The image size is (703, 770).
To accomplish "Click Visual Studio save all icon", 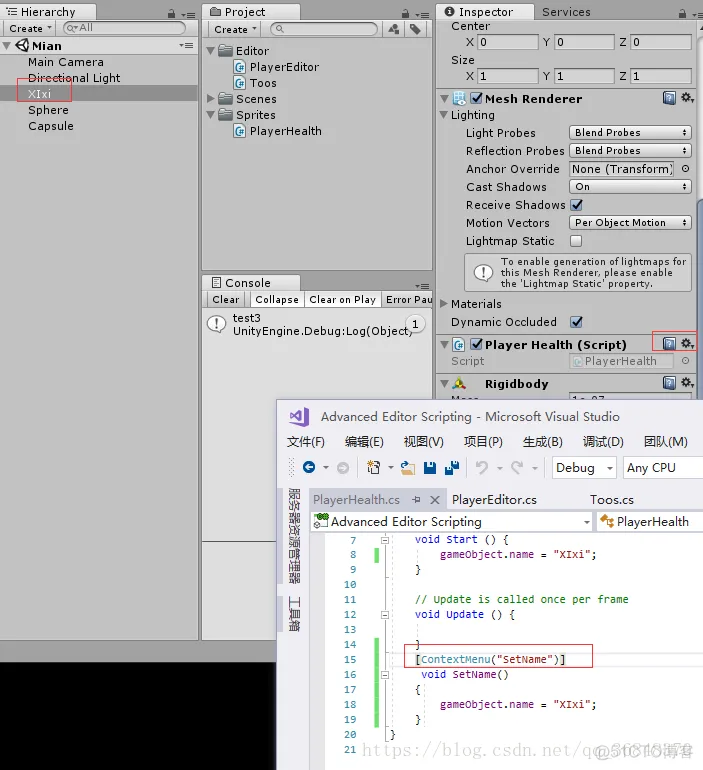I will (452, 468).
